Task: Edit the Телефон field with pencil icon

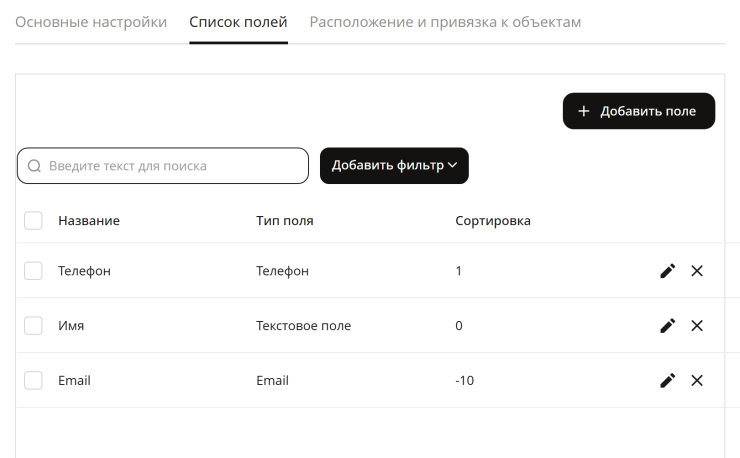Action: click(667, 271)
